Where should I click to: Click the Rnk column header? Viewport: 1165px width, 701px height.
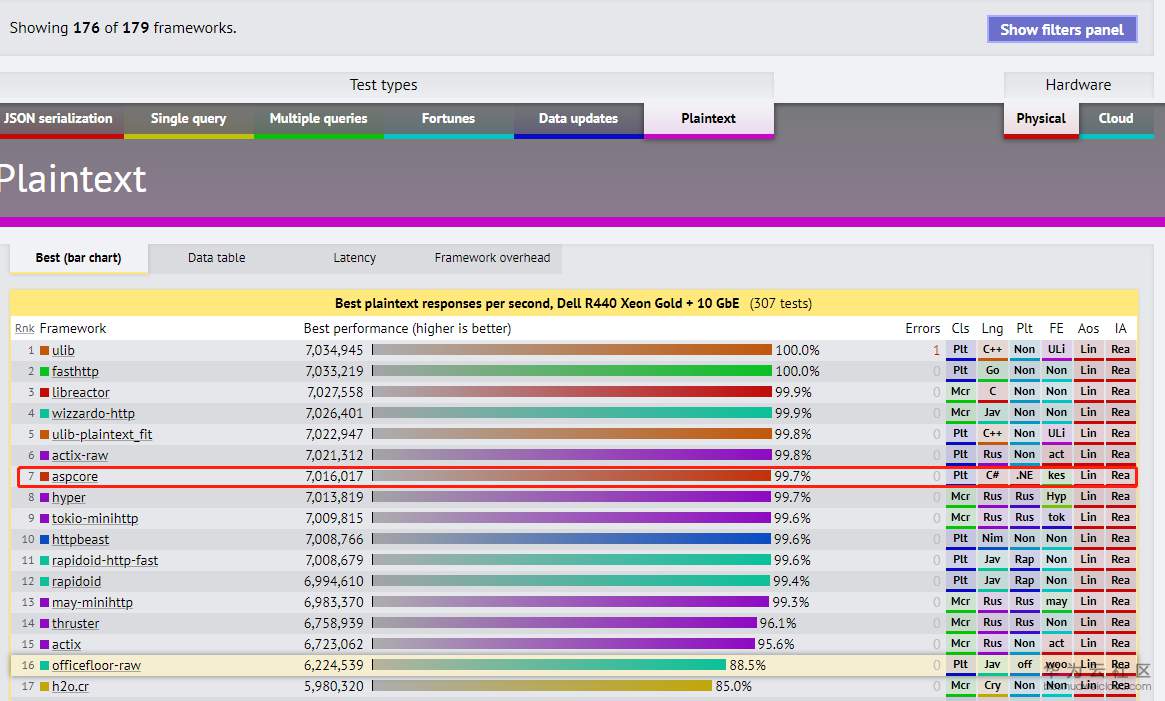point(25,329)
